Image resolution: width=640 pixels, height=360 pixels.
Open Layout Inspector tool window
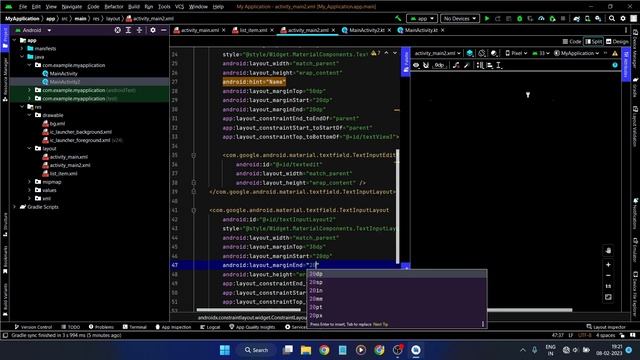click(x=606, y=327)
